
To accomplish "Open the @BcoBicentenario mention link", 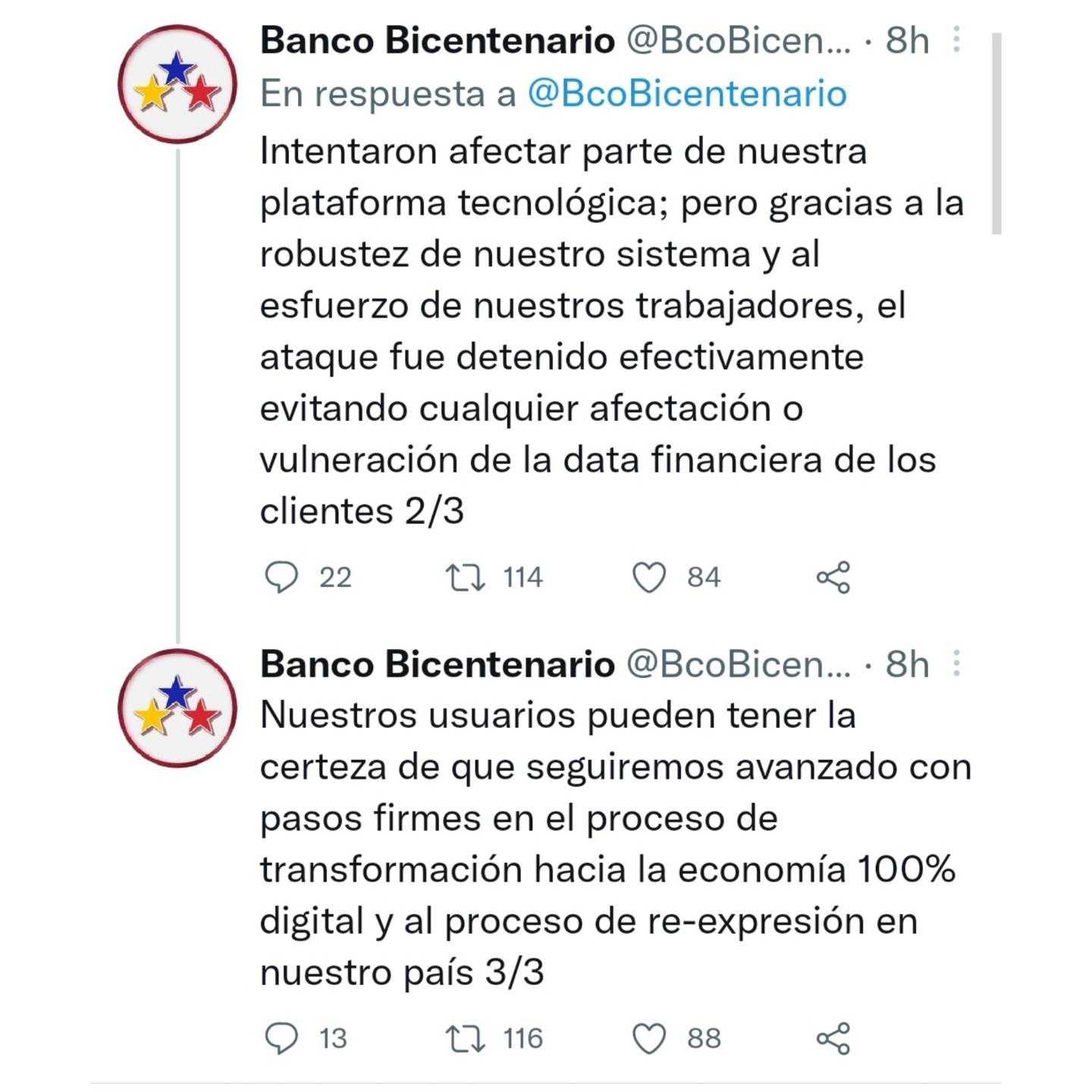I will click(686, 94).
